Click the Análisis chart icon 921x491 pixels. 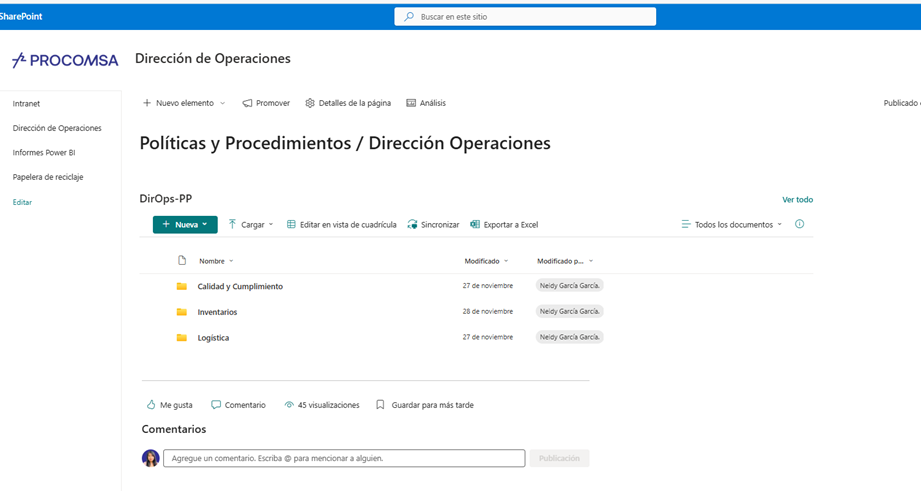(x=411, y=103)
